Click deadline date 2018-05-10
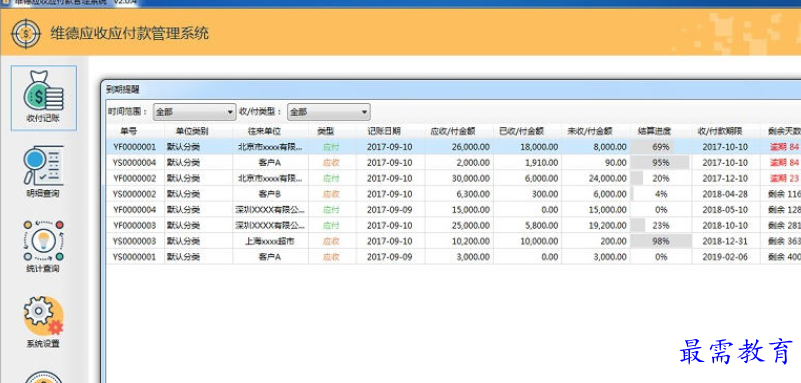801x383 pixels. [725, 210]
